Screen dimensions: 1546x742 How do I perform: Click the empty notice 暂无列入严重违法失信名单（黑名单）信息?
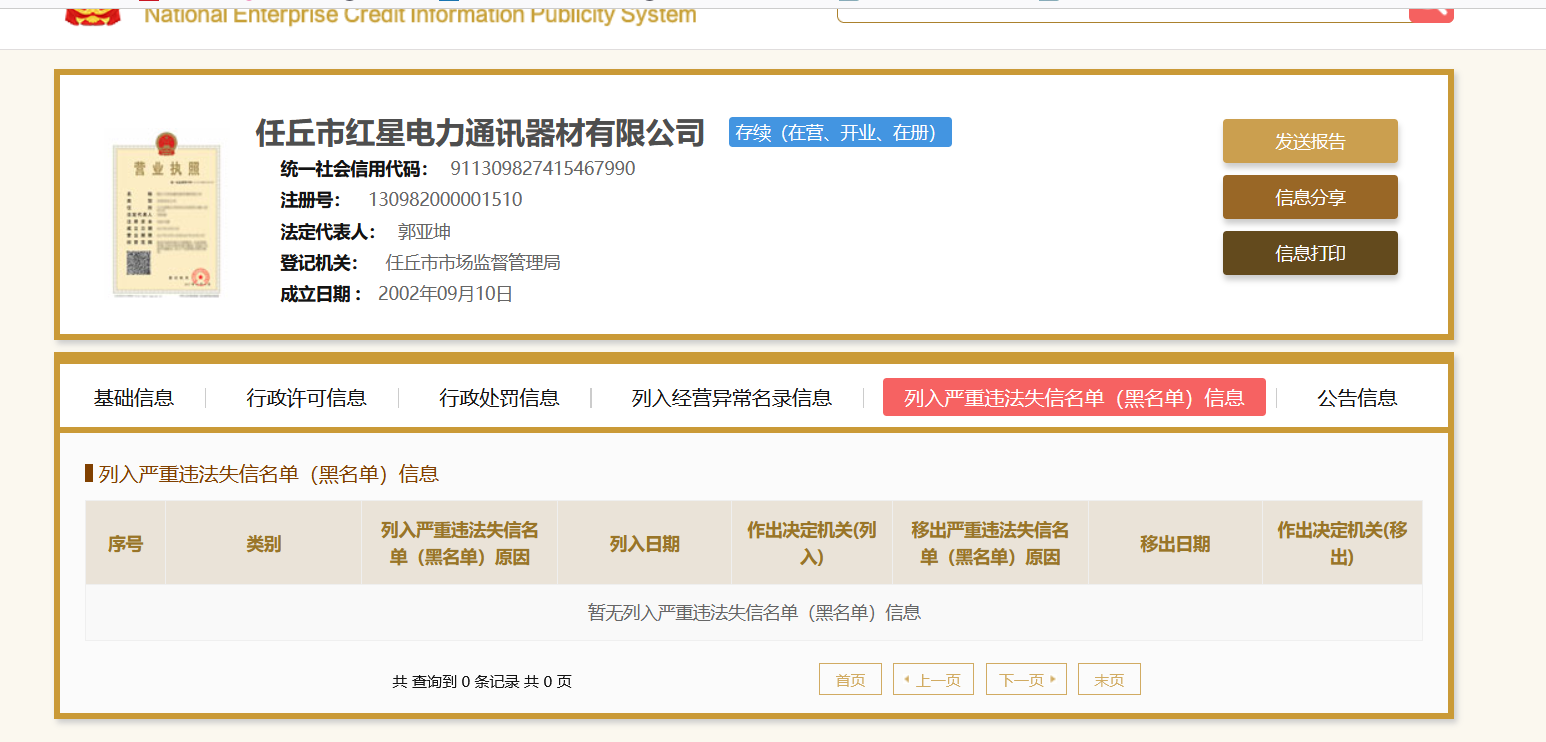pos(754,612)
